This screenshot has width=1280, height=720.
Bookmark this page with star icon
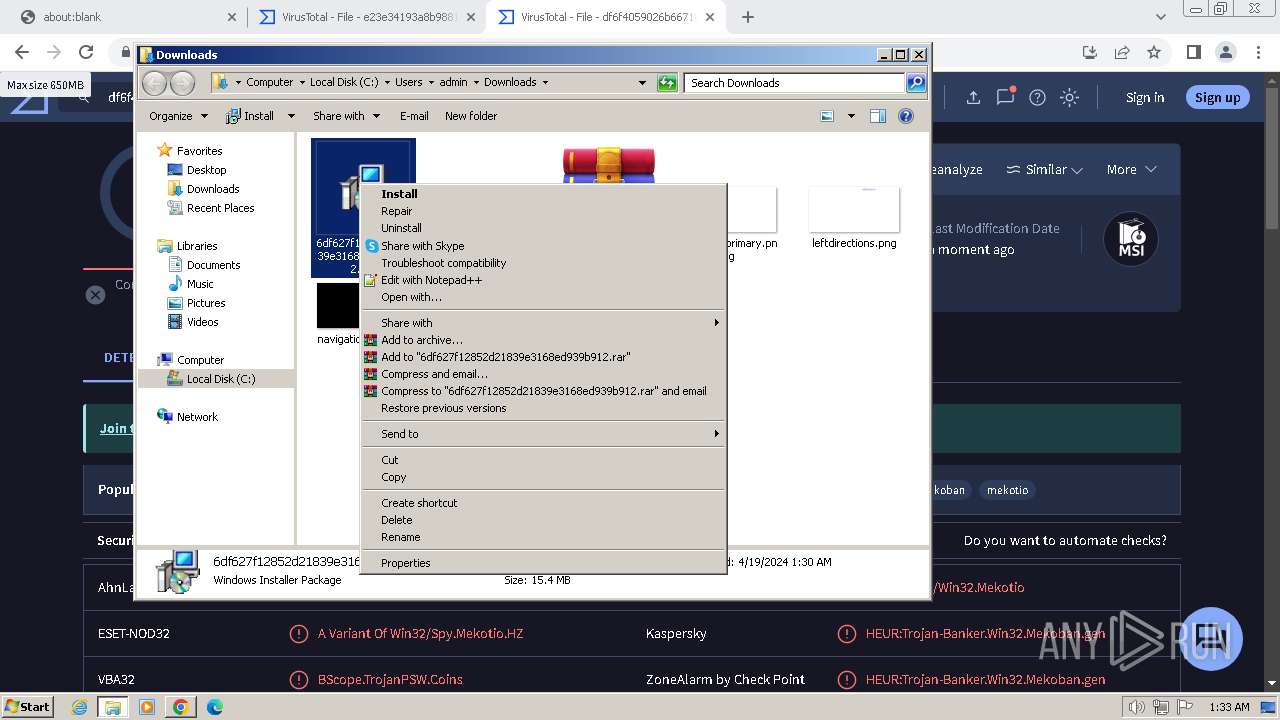(x=1154, y=52)
